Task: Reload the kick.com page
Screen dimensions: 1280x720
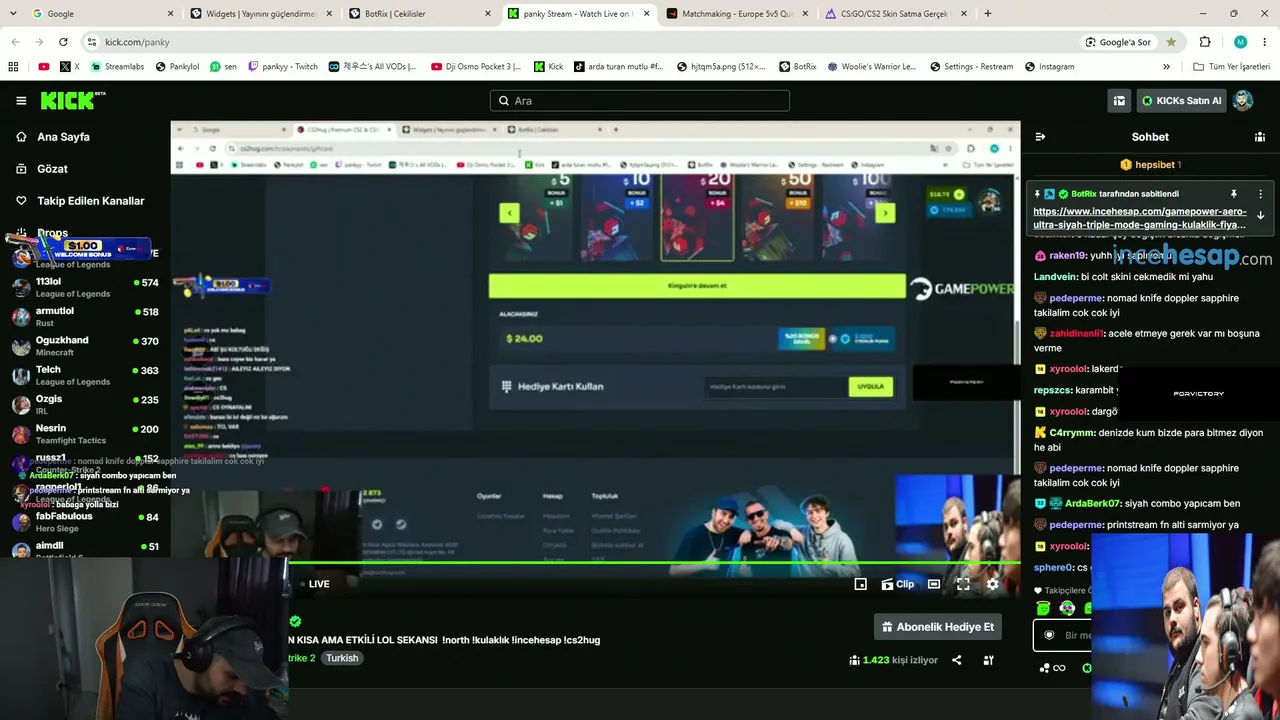Action: point(63,42)
